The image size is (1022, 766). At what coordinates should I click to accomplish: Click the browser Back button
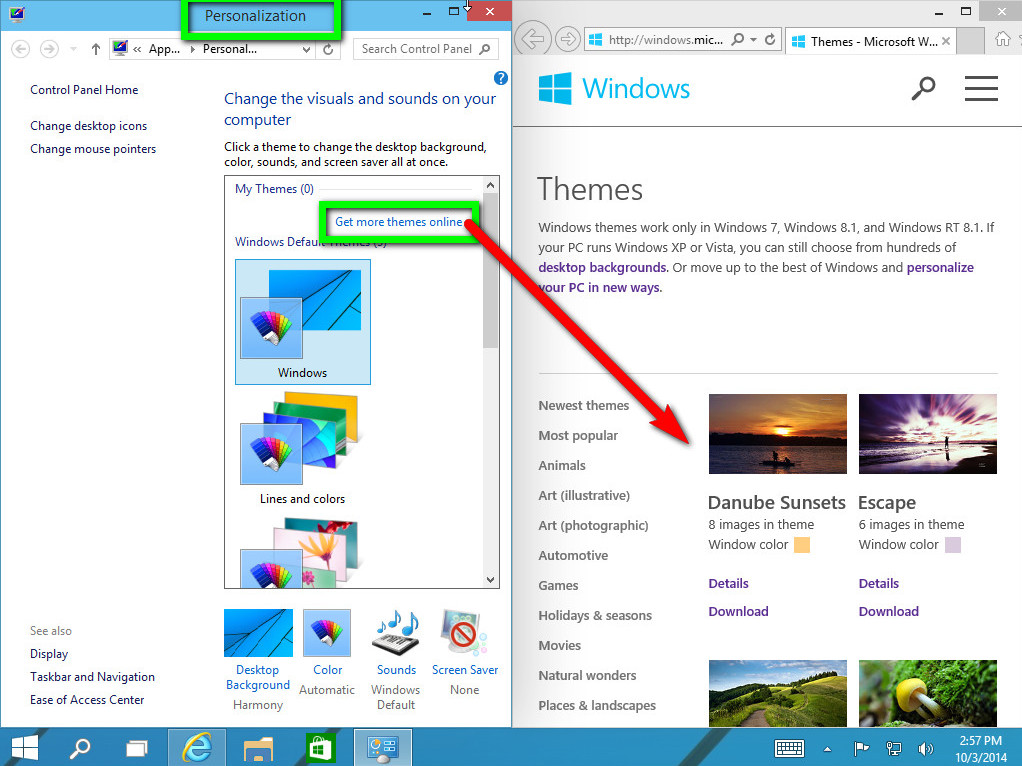tap(533, 39)
